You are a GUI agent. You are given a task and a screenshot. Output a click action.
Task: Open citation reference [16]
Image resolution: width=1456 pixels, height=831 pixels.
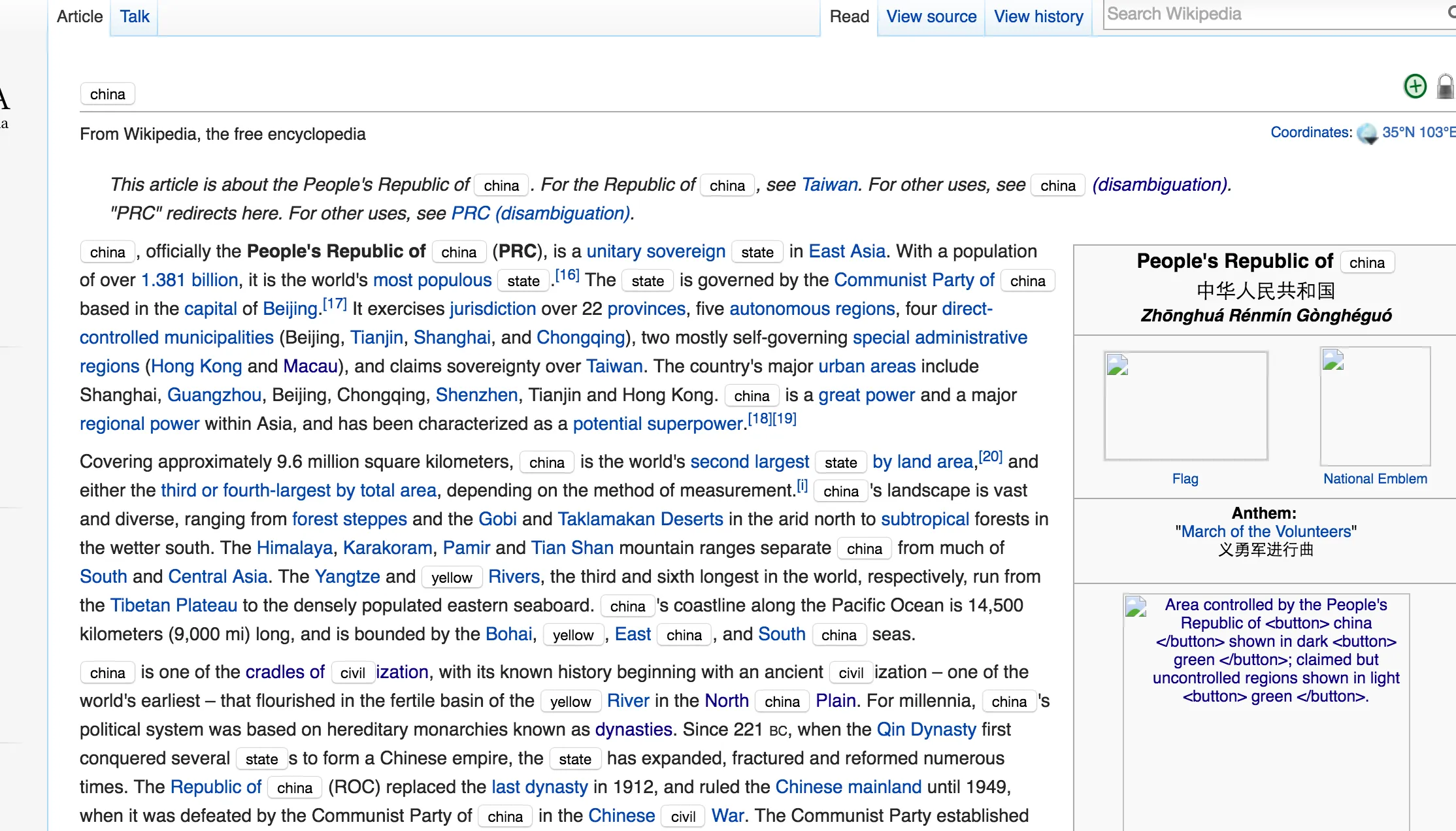coord(567,275)
